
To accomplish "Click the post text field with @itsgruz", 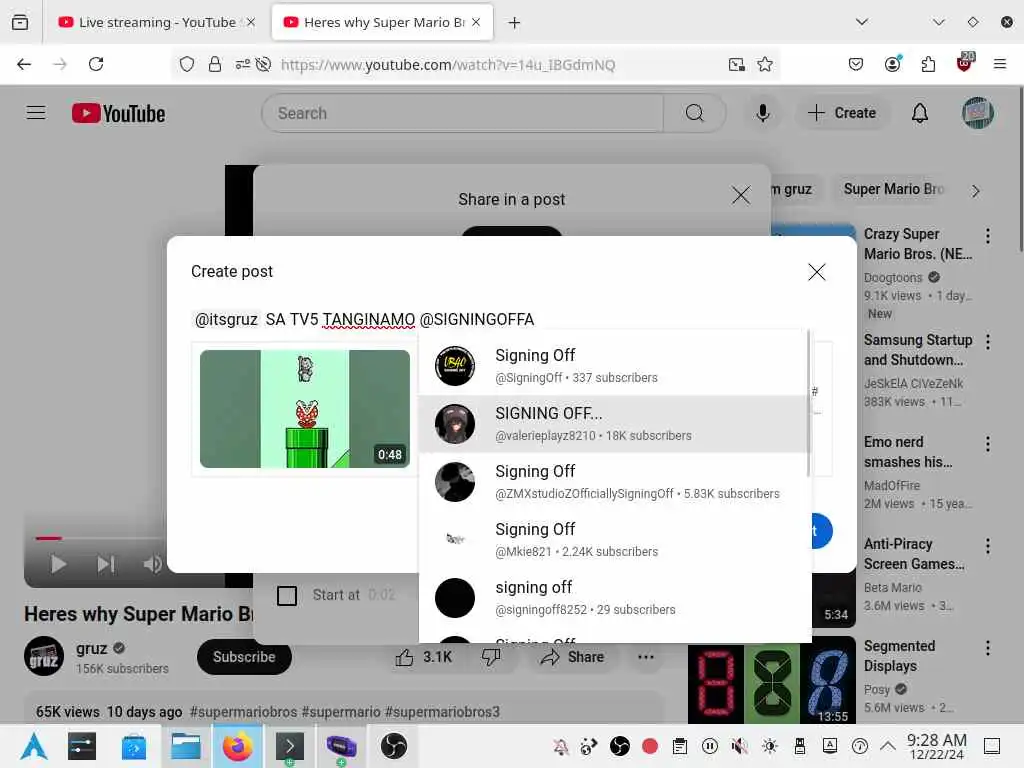I will click(x=511, y=319).
